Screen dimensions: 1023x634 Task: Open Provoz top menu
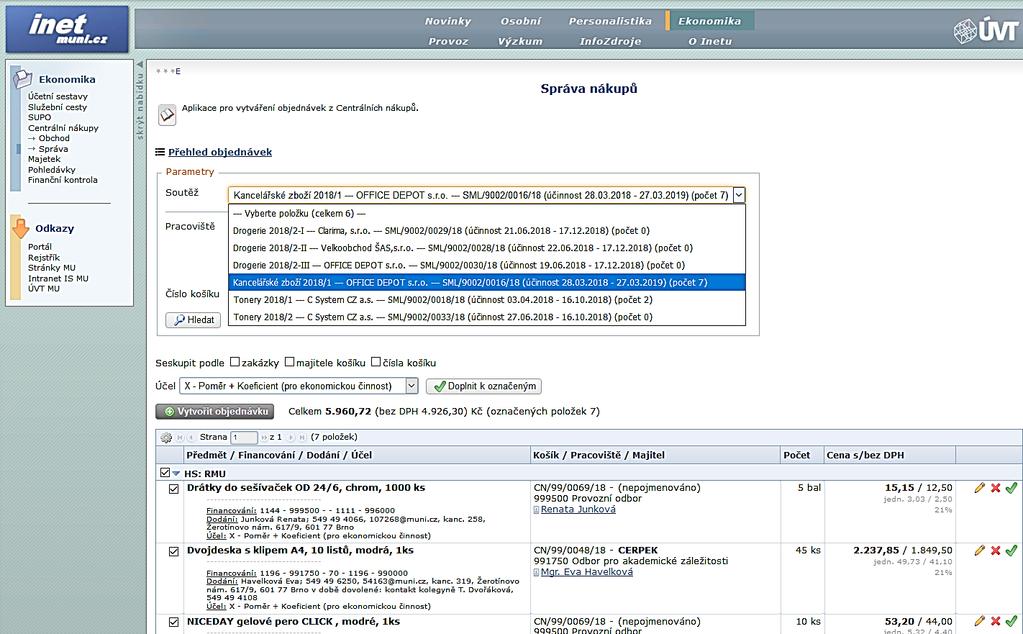(x=448, y=41)
